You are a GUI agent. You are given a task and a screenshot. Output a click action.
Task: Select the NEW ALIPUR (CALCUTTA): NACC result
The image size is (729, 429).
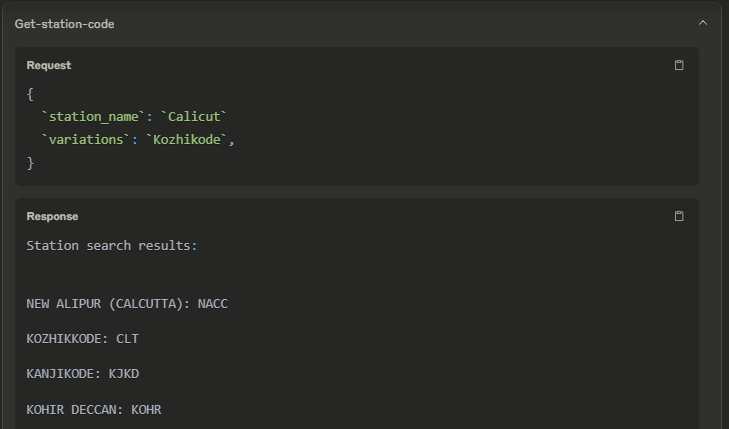coord(127,304)
